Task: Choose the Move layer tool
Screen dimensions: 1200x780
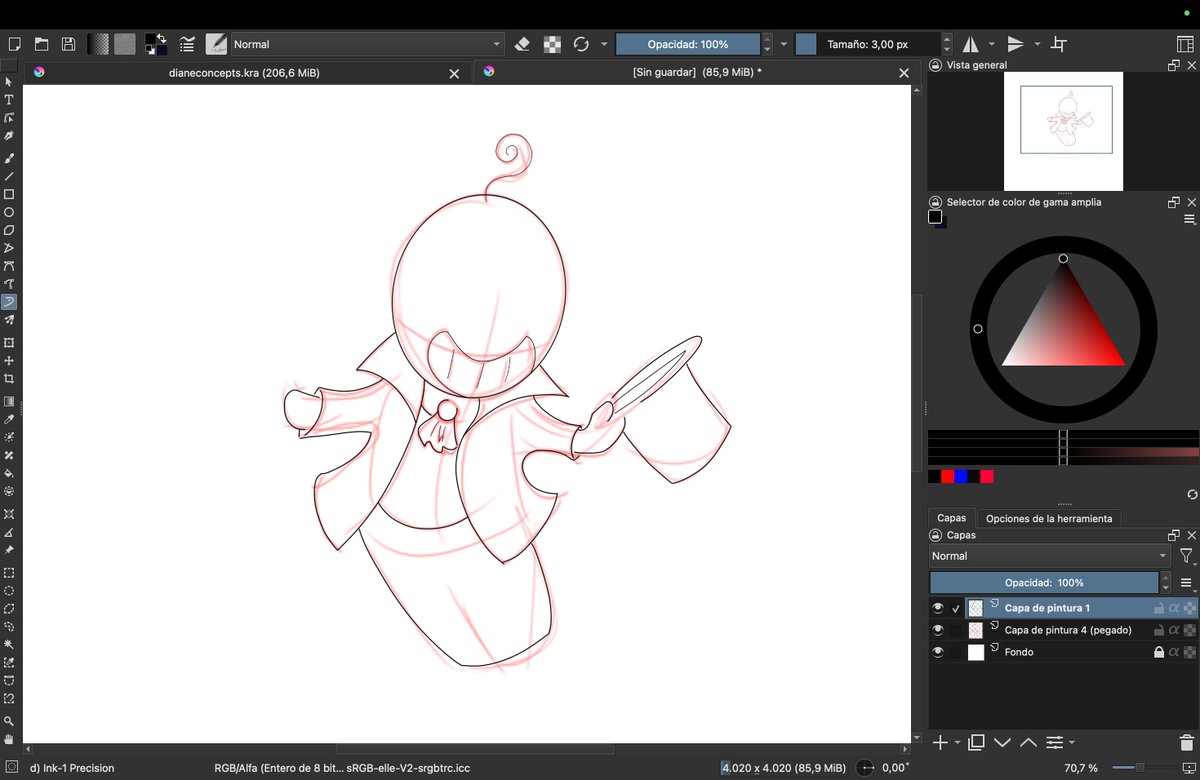Action: pos(9,360)
